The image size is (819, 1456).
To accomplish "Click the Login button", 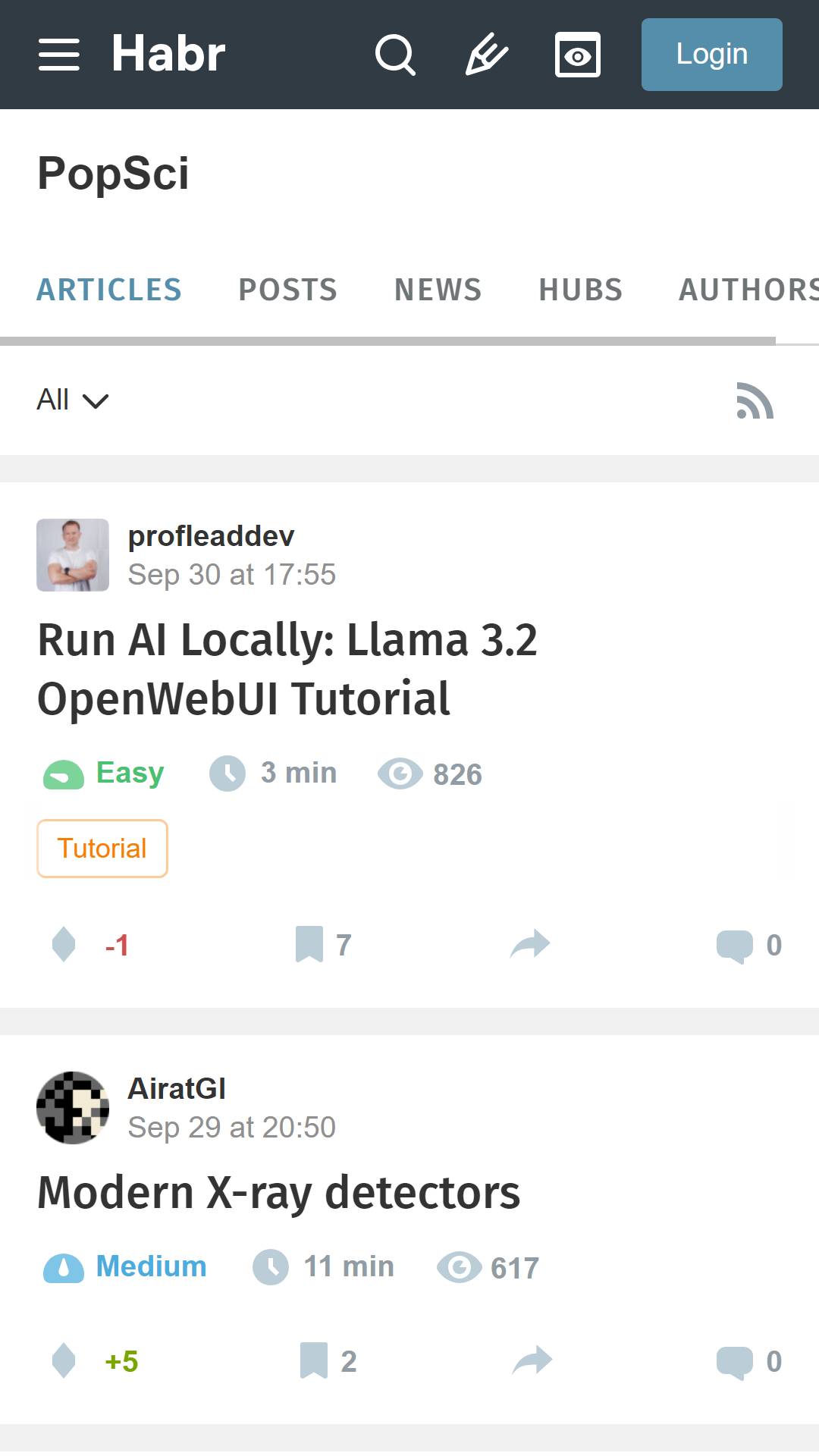I will tap(712, 55).
